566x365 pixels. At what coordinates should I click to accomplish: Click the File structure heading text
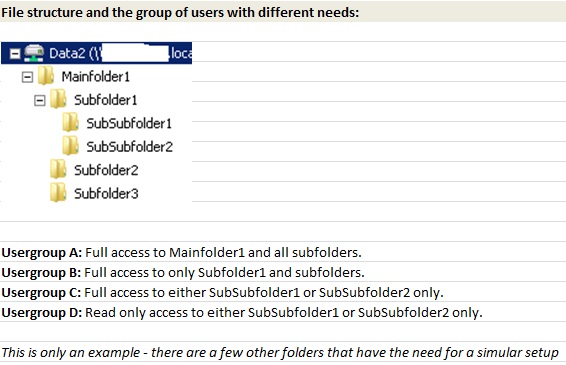(180, 12)
